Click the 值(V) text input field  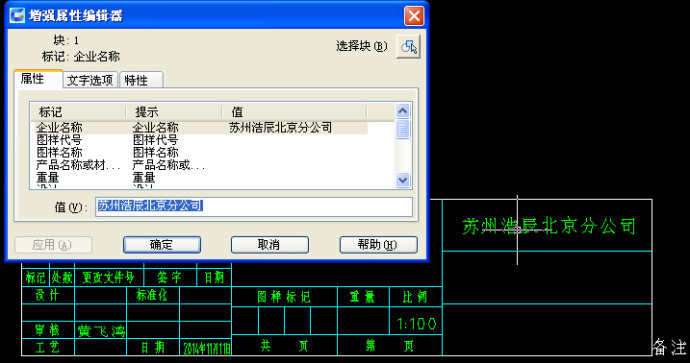click(254, 206)
